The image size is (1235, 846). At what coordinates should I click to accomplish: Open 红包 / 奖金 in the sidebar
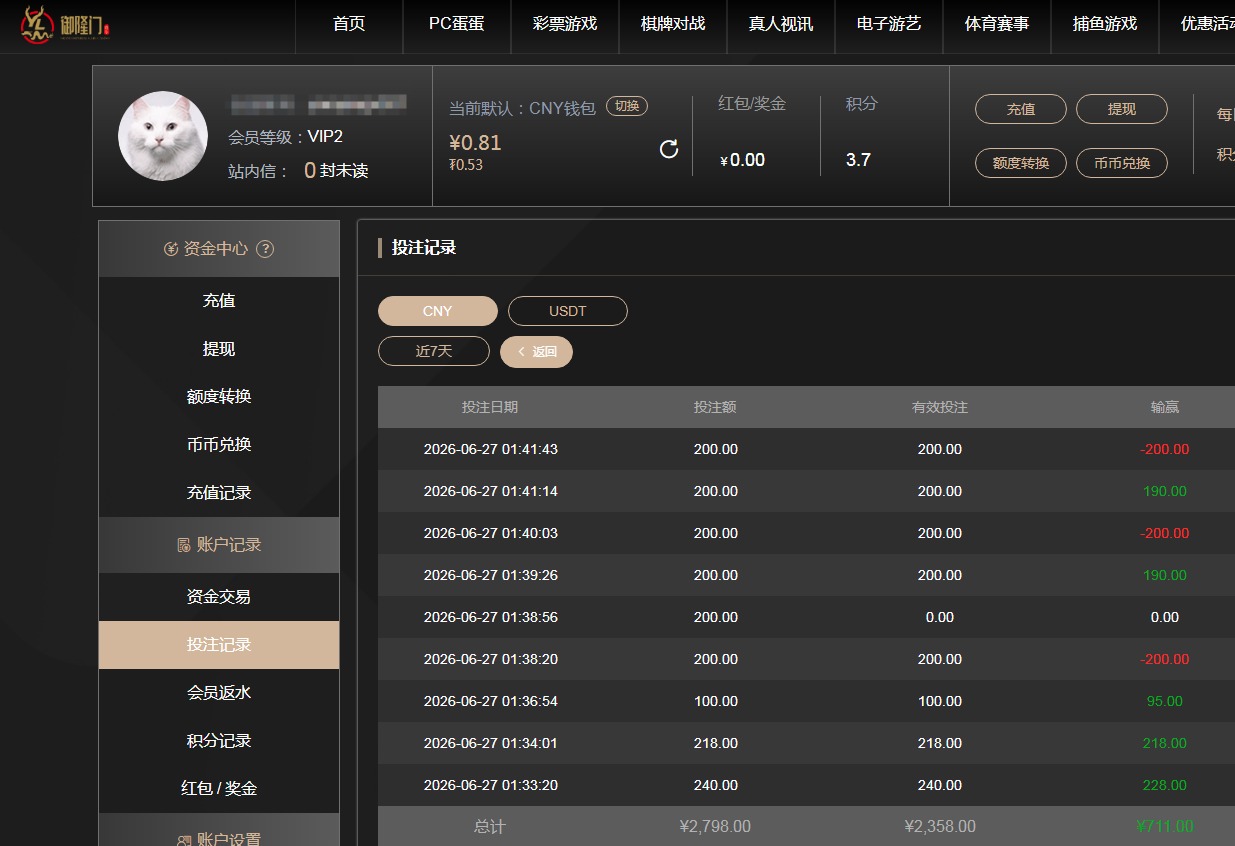click(x=219, y=789)
